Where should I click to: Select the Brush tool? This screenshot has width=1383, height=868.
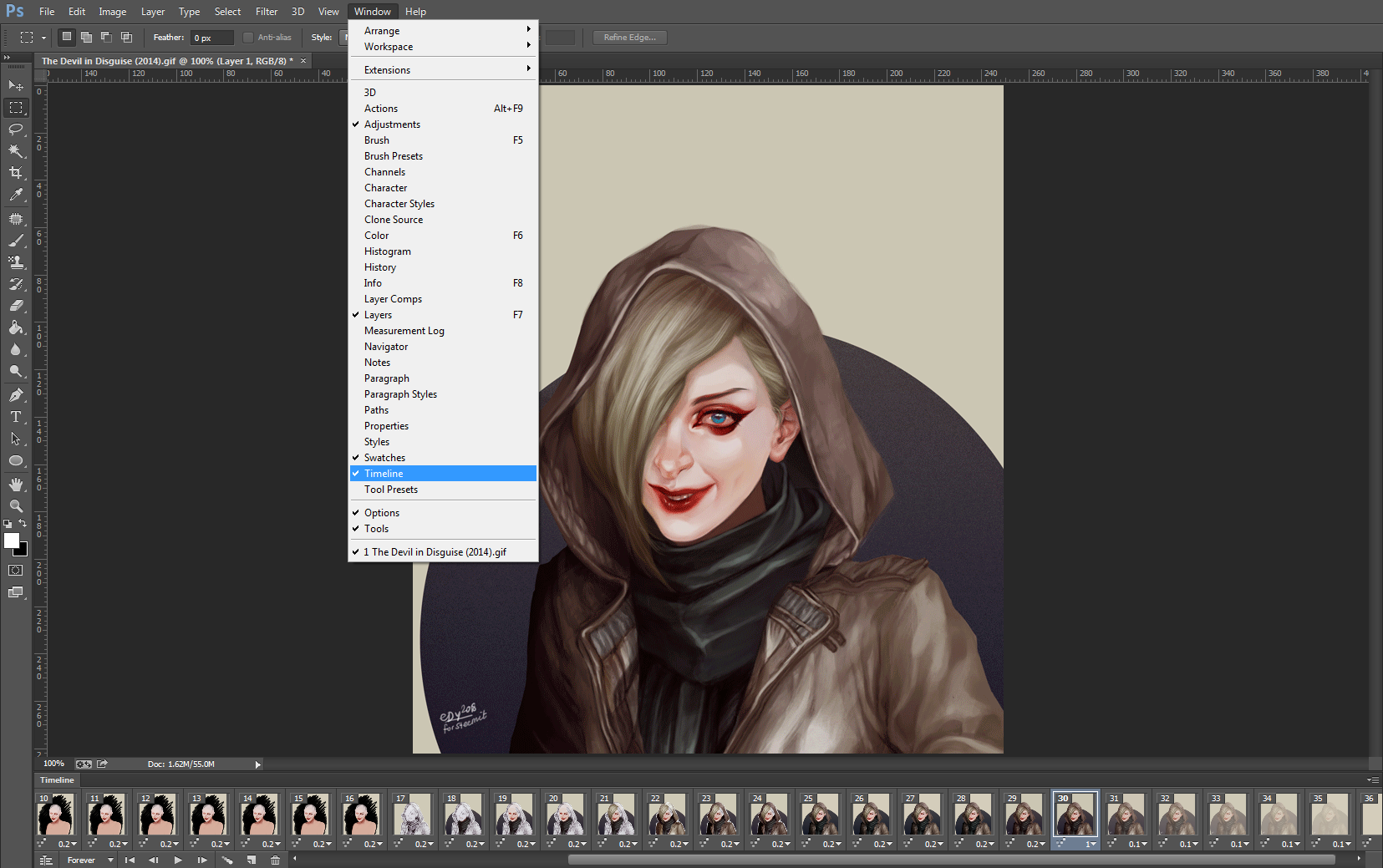tap(16, 241)
